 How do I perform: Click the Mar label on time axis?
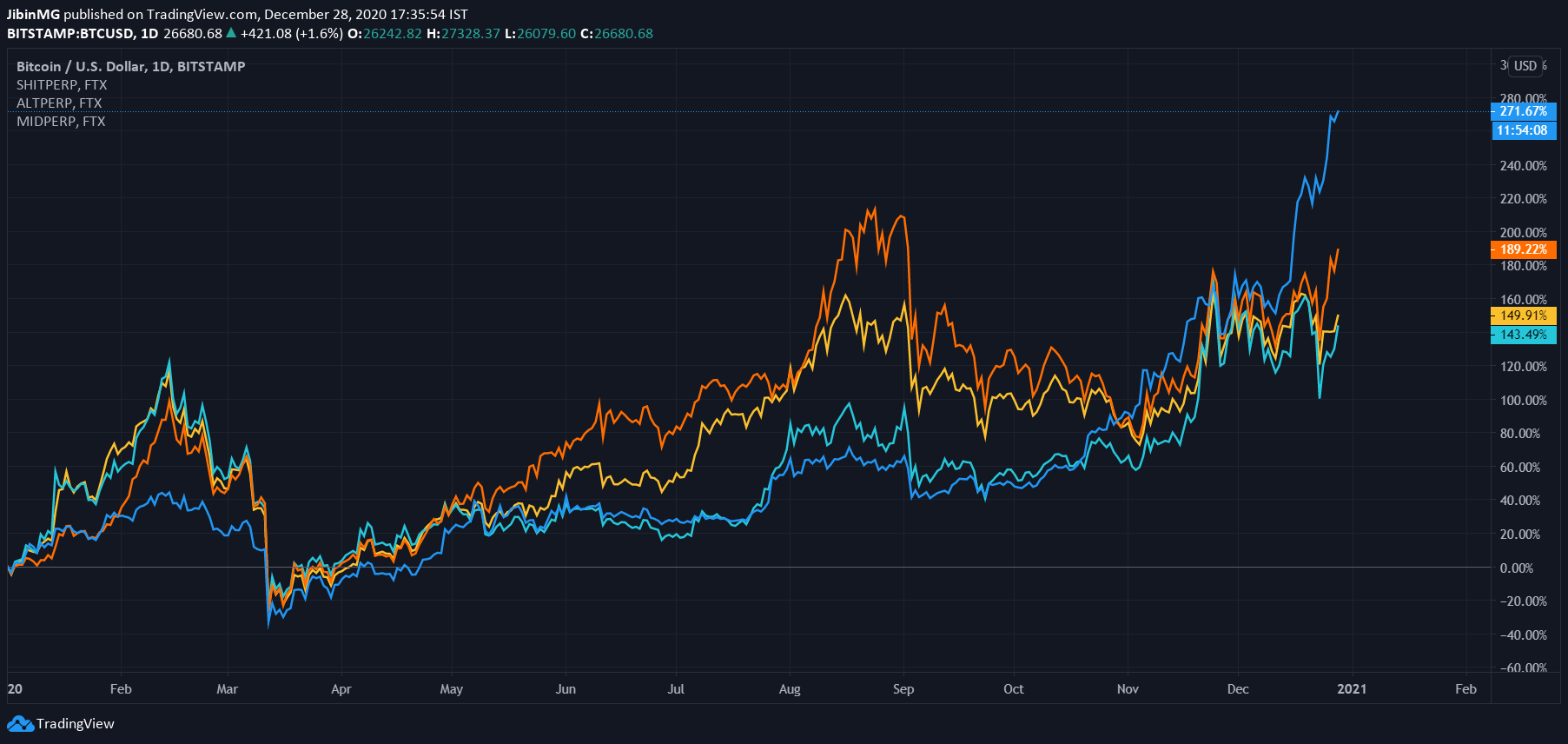click(227, 688)
